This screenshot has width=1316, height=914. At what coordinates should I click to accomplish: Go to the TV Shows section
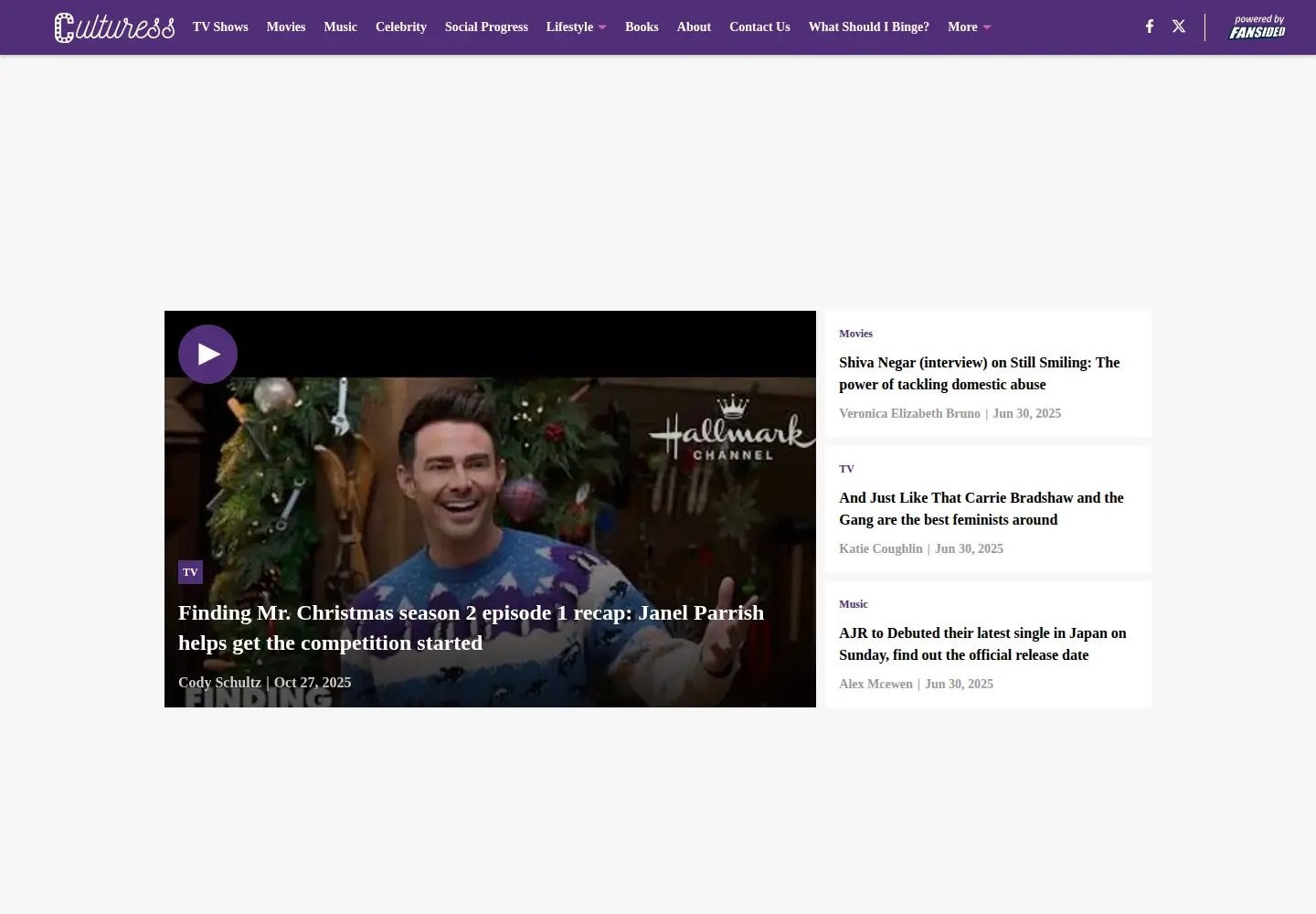click(220, 27)
